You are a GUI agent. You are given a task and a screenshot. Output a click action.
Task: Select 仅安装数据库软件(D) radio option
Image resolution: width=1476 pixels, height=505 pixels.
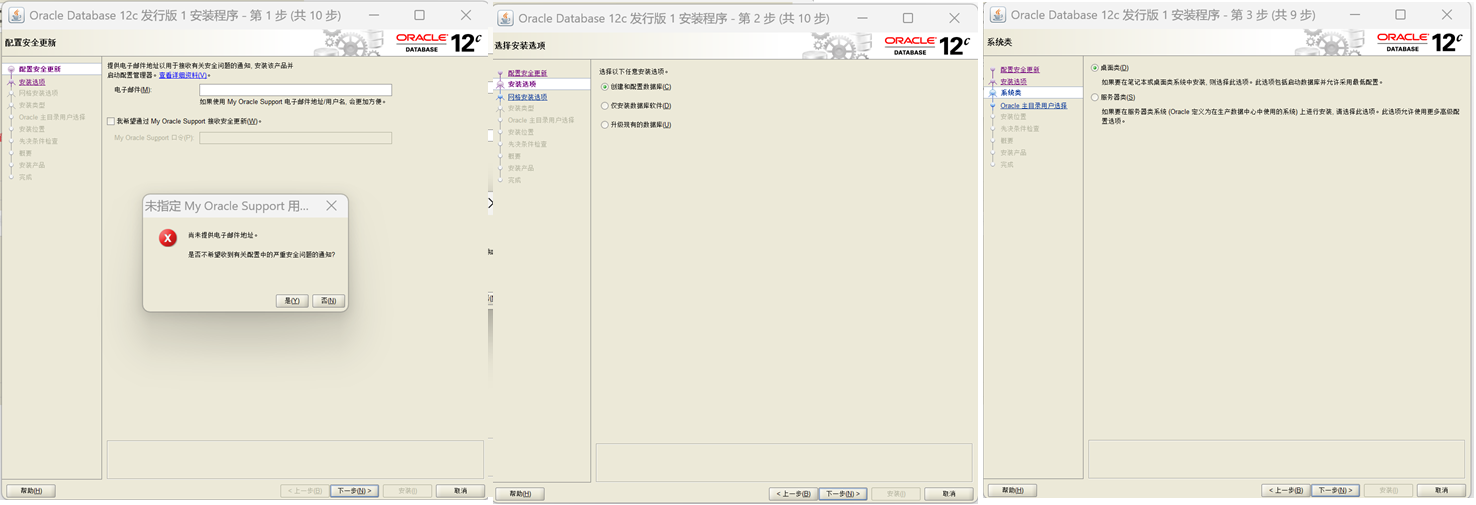tap(605, 106)
